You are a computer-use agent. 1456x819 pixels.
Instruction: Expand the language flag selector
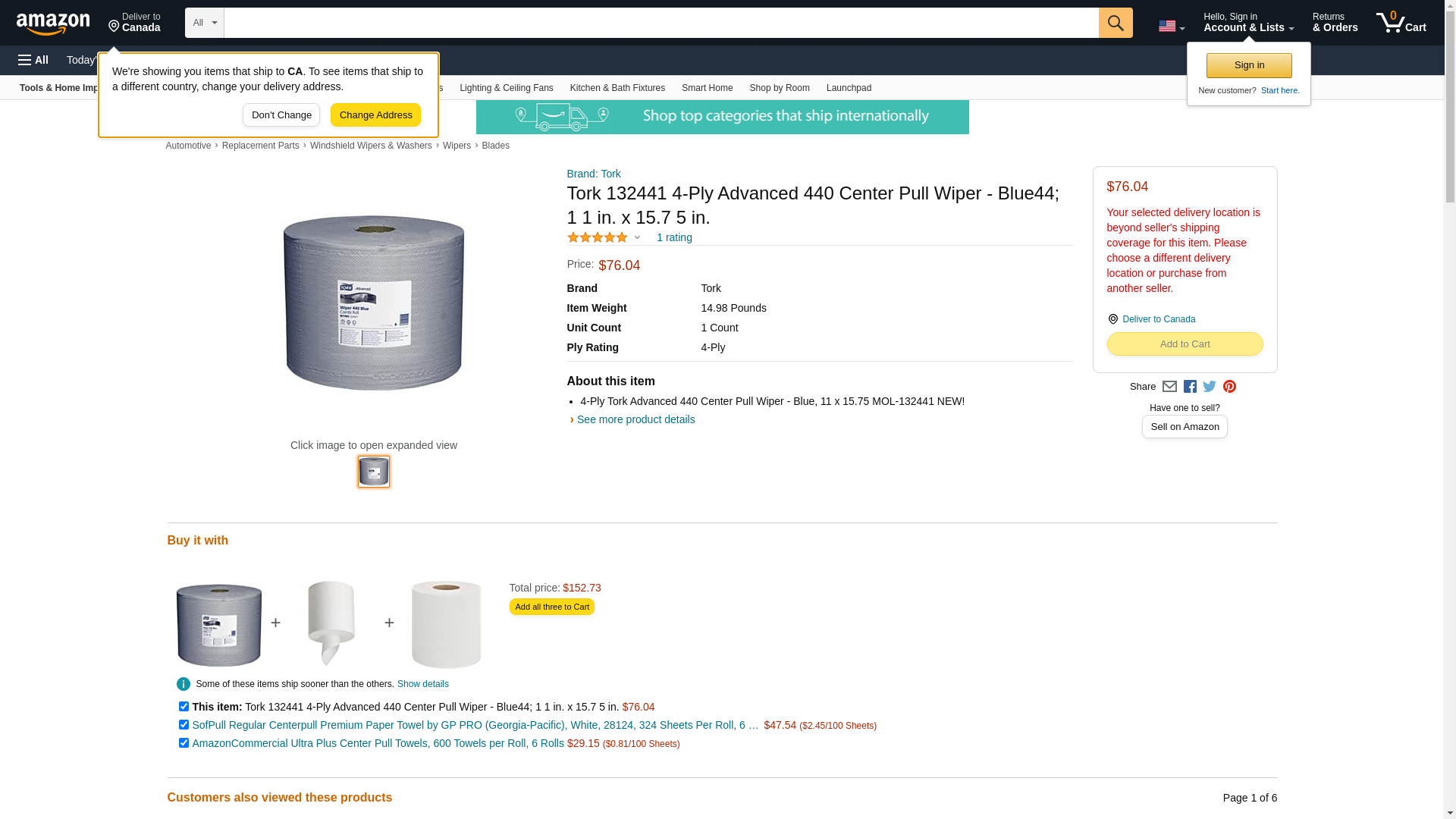pyautogui.click(x=1171, y=26)
